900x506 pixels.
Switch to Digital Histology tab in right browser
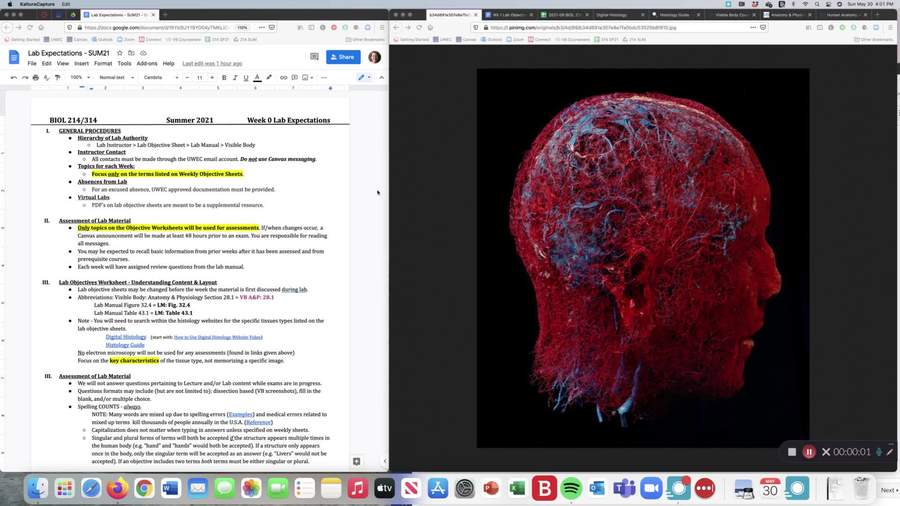[619, 14]
